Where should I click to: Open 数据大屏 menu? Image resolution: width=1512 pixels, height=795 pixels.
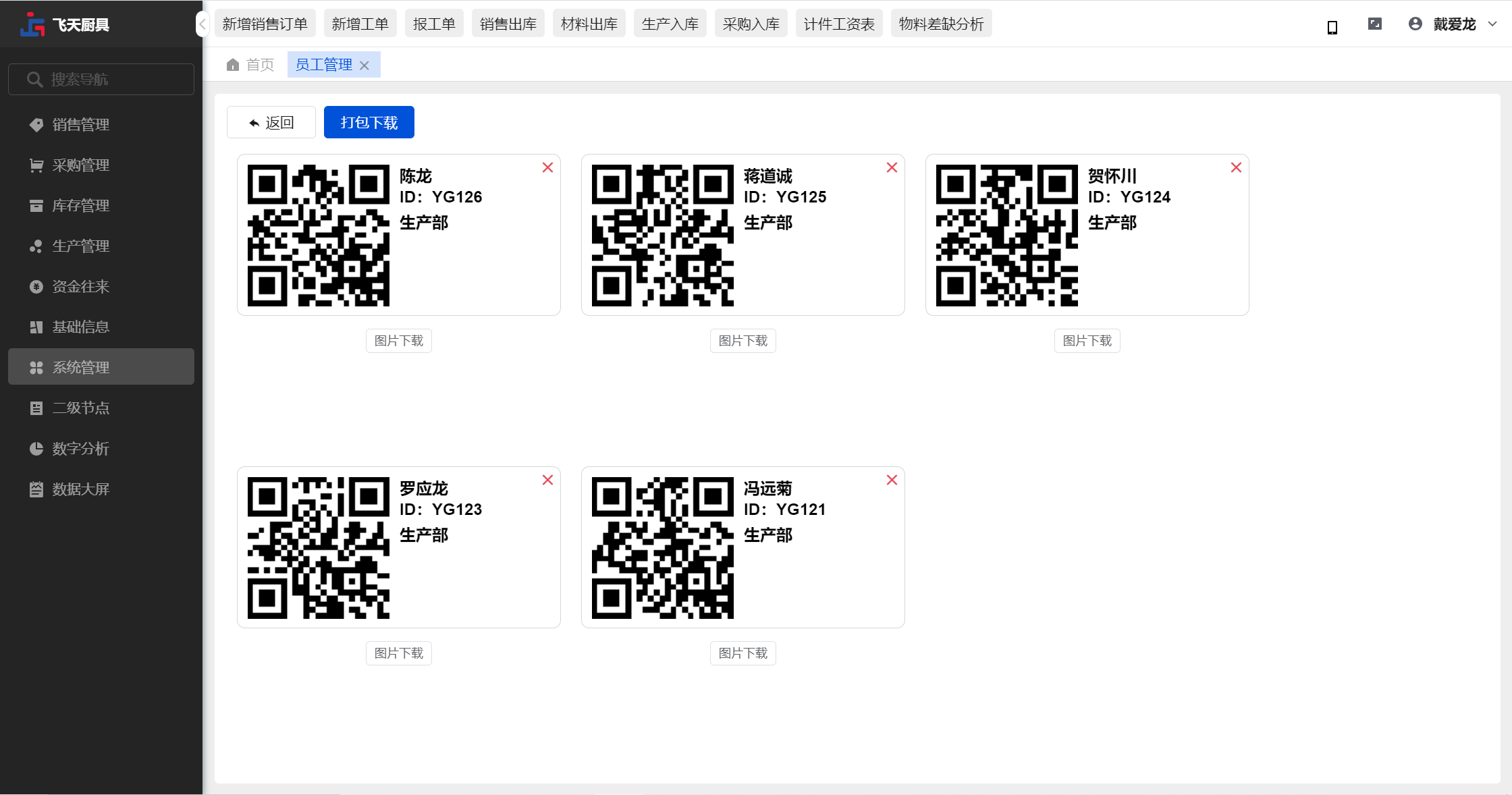click(101, 489)
